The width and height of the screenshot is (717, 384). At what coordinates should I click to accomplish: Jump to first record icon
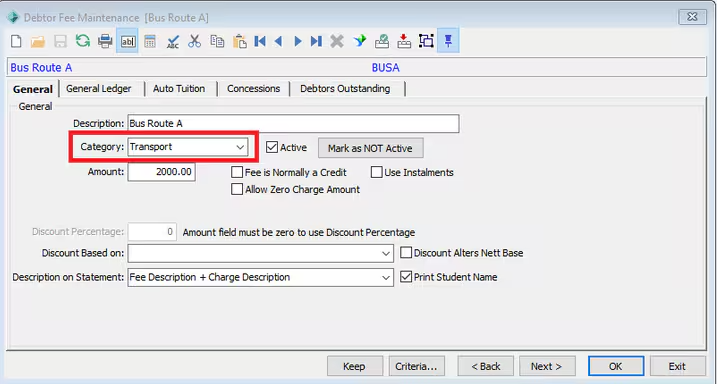tap(260, 41)
